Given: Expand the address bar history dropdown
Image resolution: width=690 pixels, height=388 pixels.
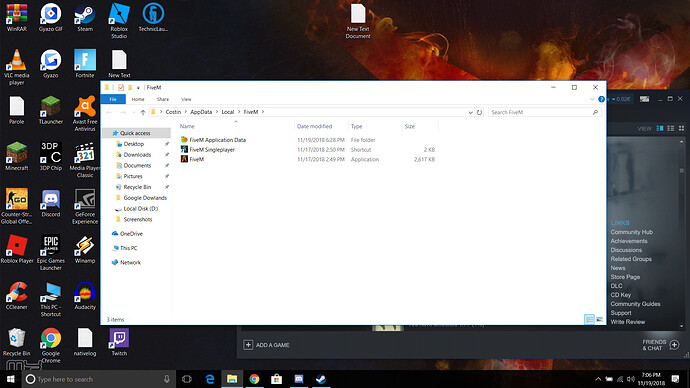Looking at the screenshot, I should (x=470, y=112).
